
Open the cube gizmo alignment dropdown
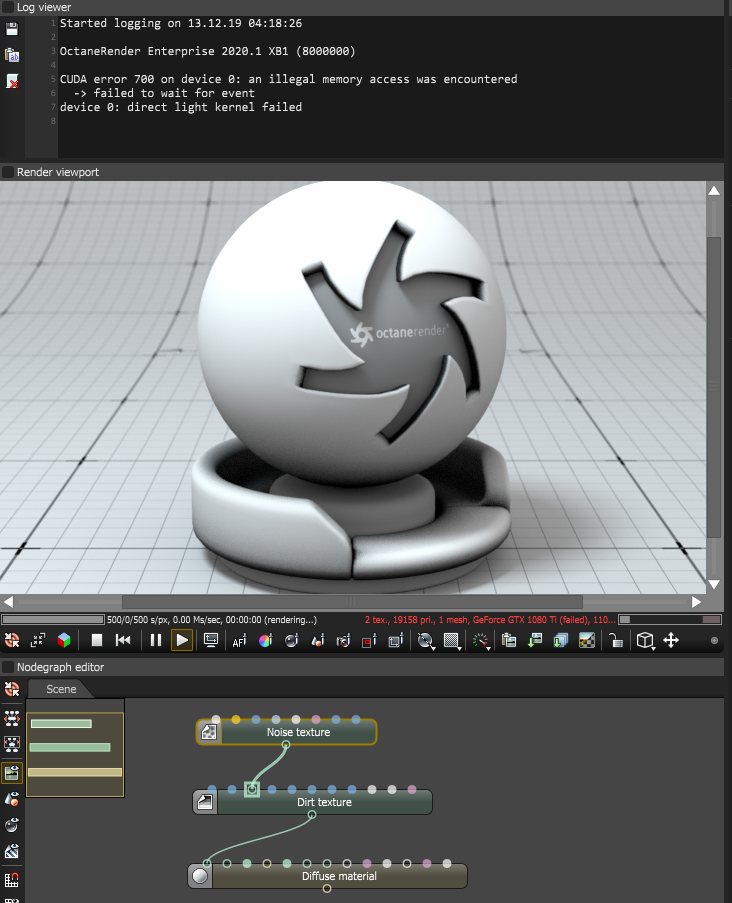pyautogui.click(x=646, y=640)
